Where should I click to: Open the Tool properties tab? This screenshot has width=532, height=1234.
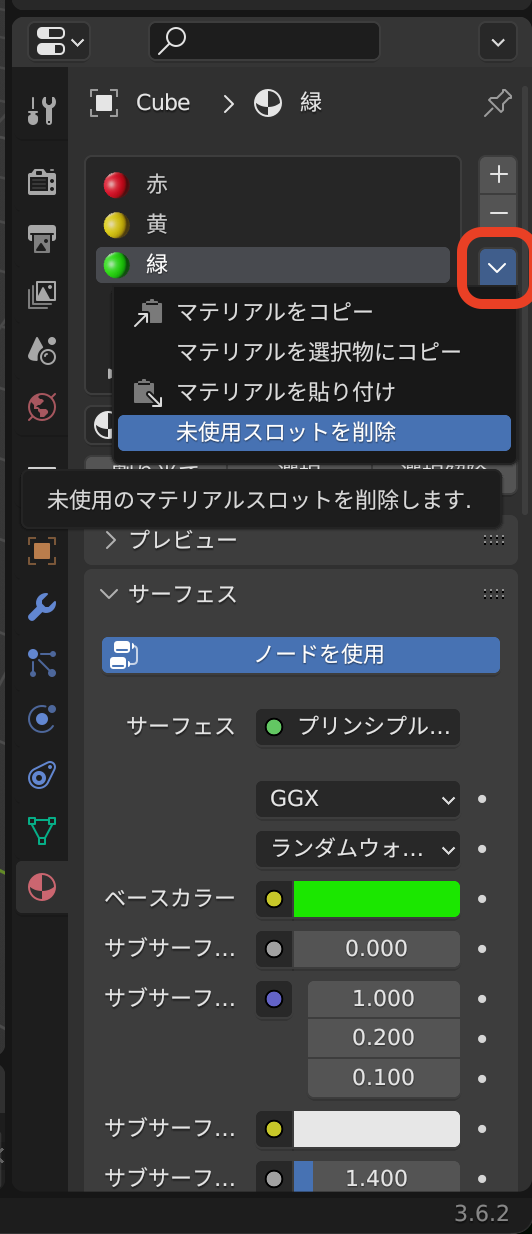[x=42, y=109]
